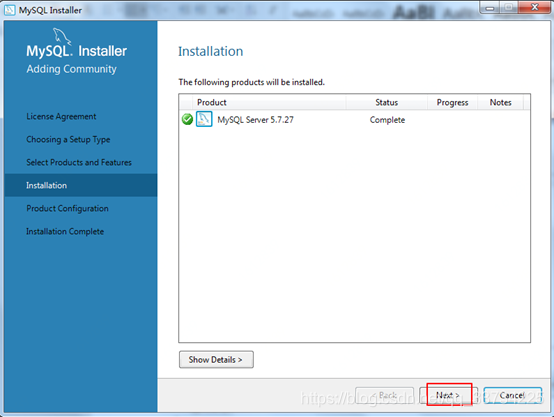
Task: Click the MySQL Server product icon in list
Action: coord(204,119)
